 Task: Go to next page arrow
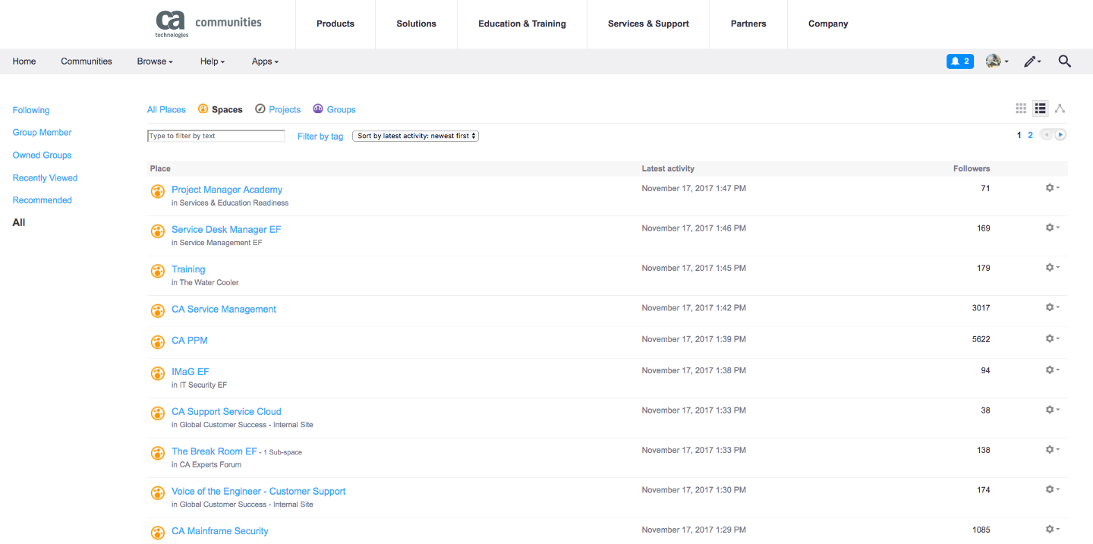(x=1060, y=135)
